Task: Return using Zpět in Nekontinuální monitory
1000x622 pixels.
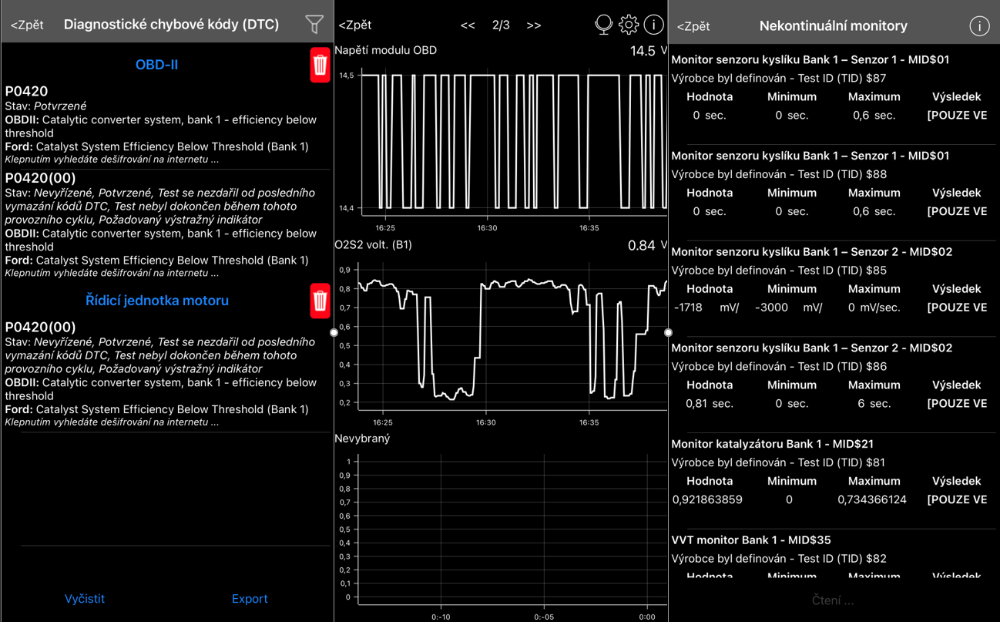Action: point(693,26)
